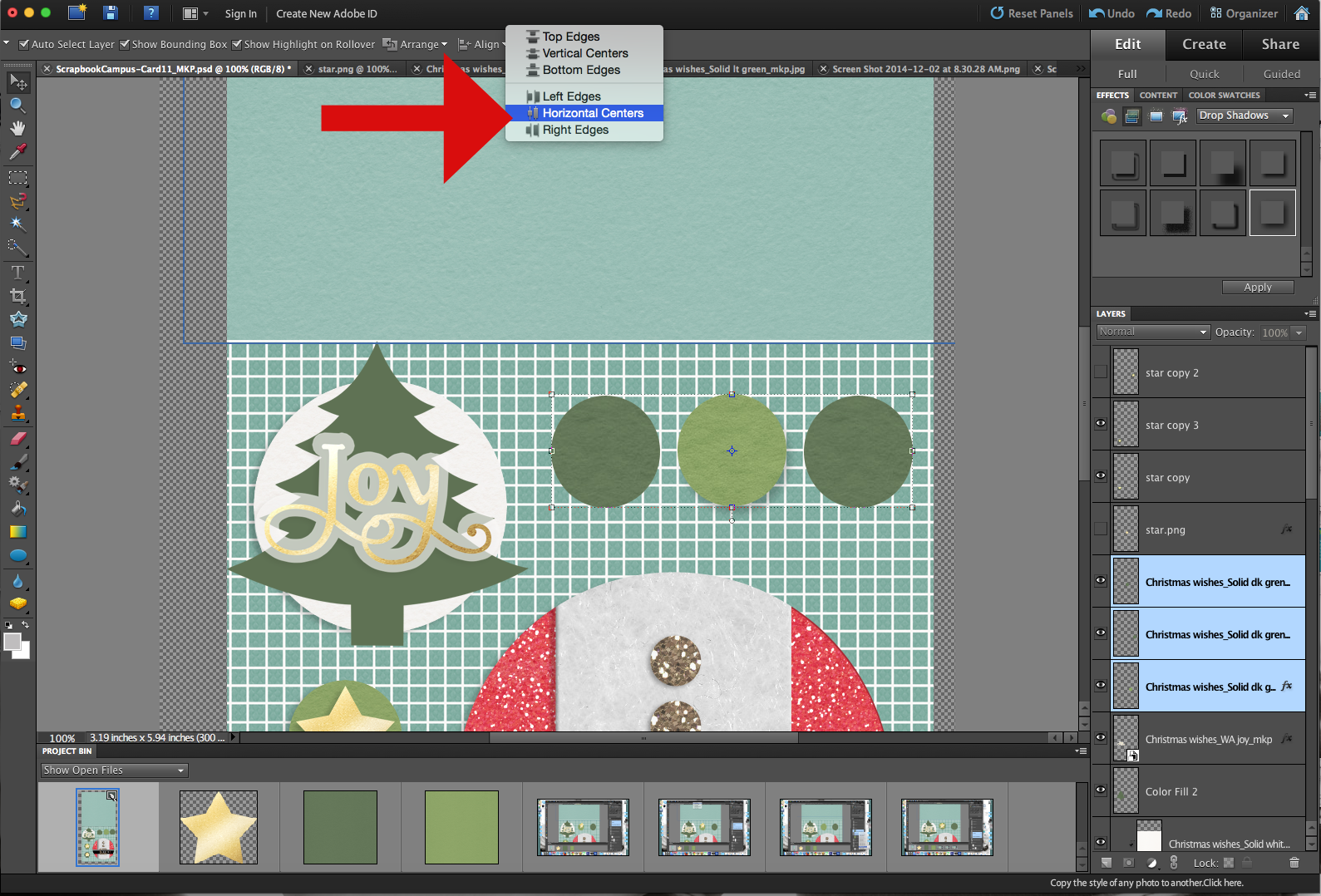Screen dimensions: 1321x896
Task: Toggle Auto Select Layer checkbox
Action: [24, 45]
